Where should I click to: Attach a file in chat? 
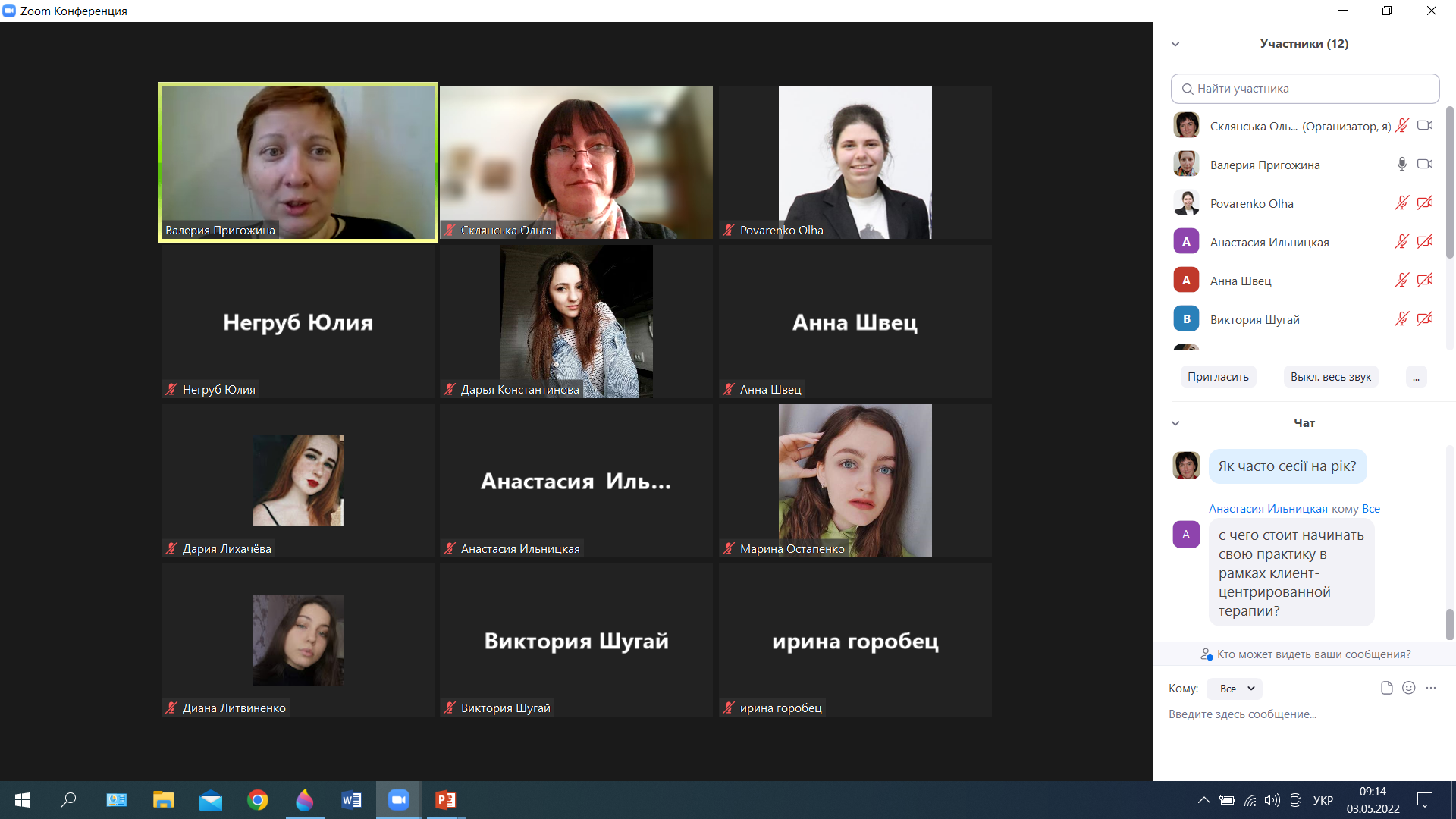click(x=1386, y=689)
